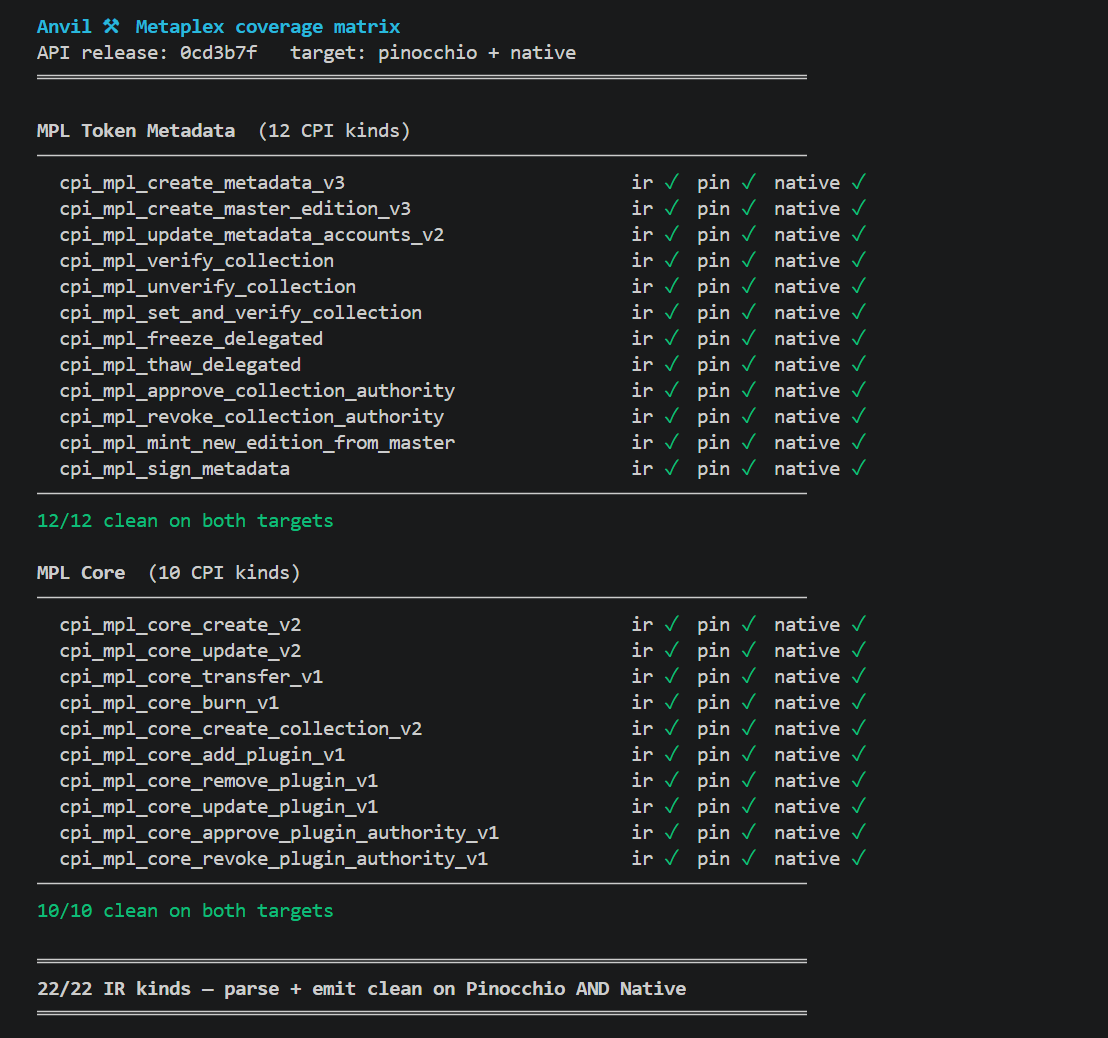This screenshot has width=1108, height=1038.
Task: Select row cpi_mpl_freeze_delegated
Action: coord(463,339)
